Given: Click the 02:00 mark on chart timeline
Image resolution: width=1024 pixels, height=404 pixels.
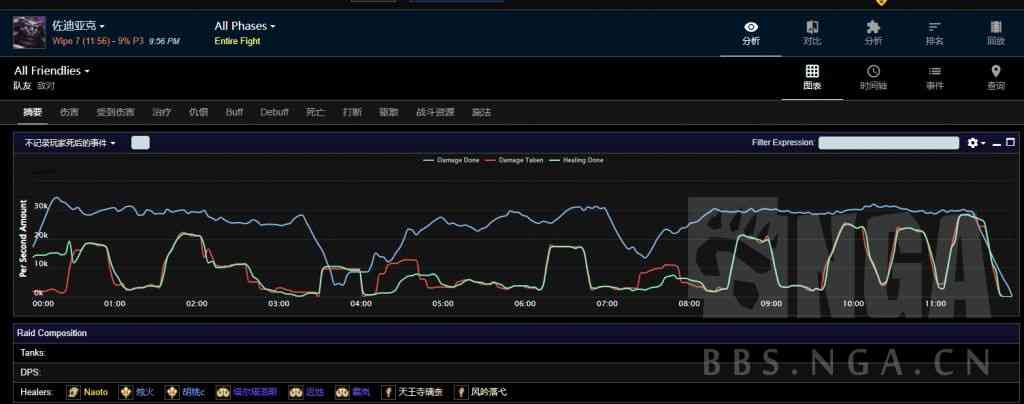Looking at the screenshot, I should click(x=197, y=304).
